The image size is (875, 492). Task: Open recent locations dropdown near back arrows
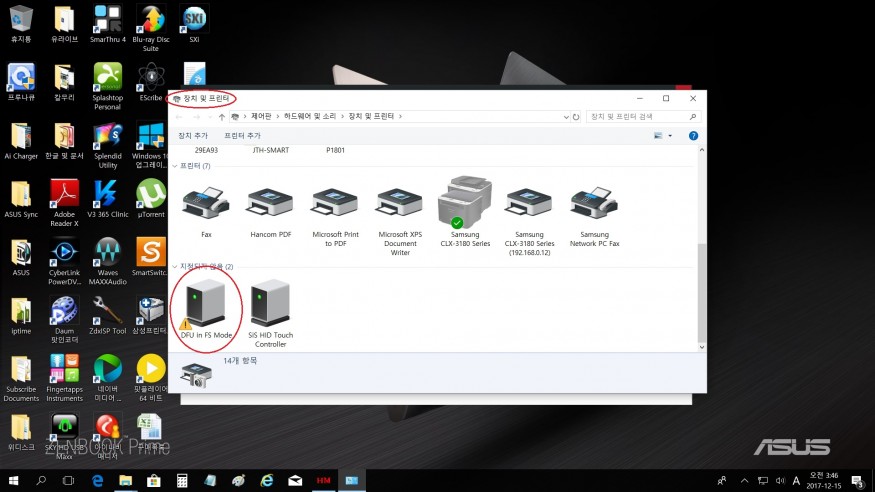point(210,117)
